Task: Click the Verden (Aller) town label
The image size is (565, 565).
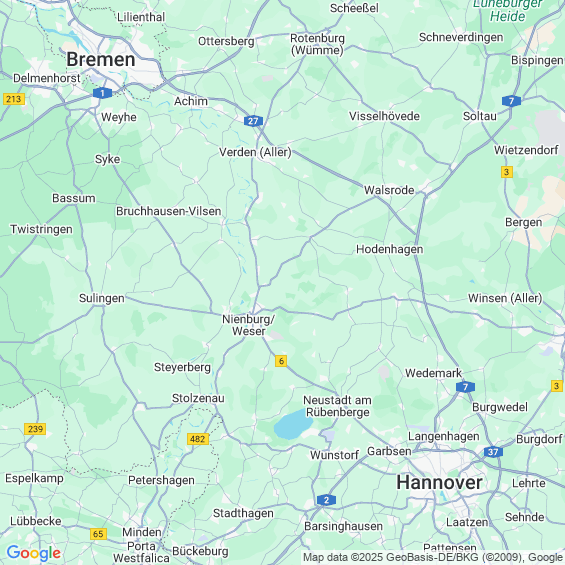Action: click(255, 152)
